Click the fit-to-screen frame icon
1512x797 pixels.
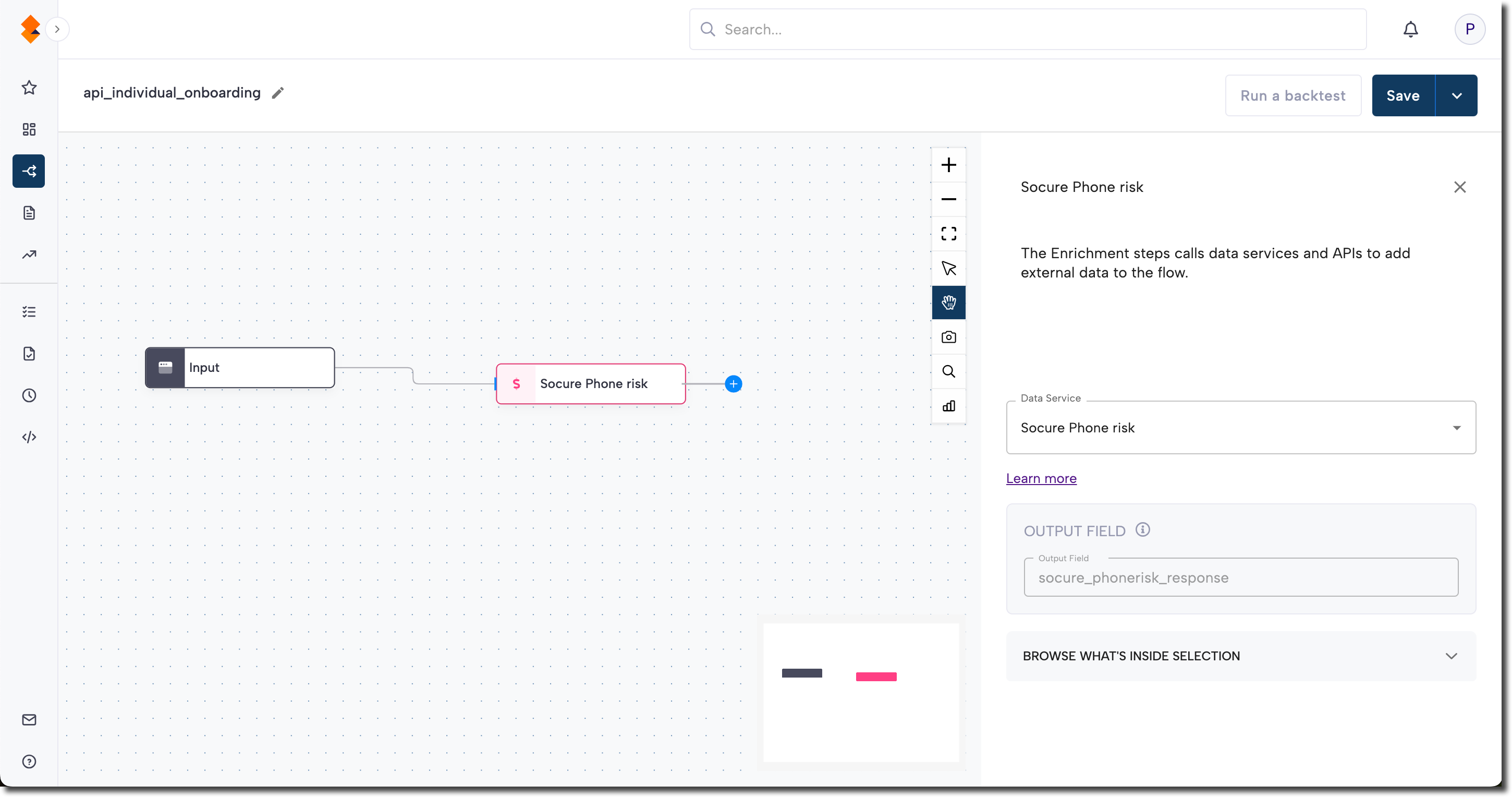tap(948, 234)
